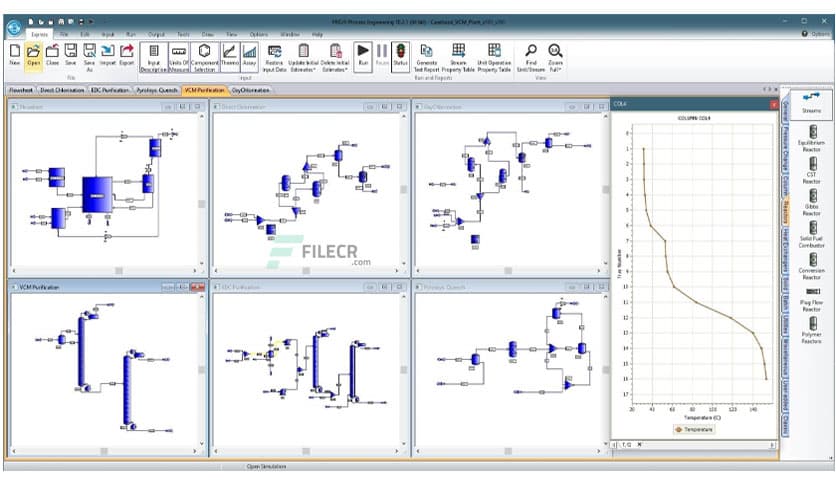This screenshot has height=484, width=836.
Task: Click the Find Unit/Stream magnifier
Action: (x=531, y=51)
